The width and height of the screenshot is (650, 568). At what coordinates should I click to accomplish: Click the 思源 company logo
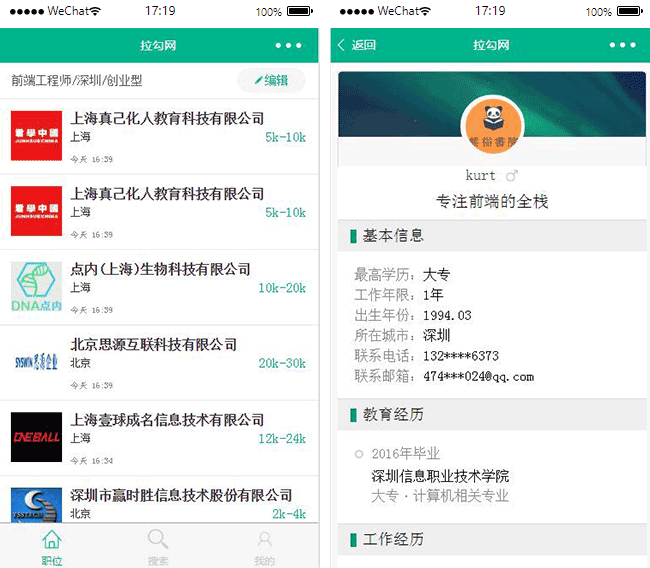(36, 362)
